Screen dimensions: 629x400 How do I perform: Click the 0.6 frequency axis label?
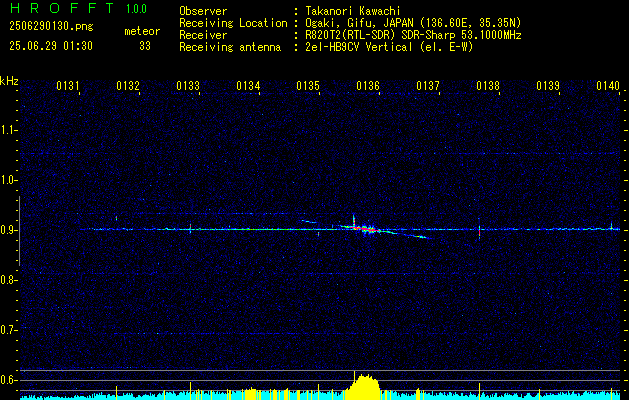point(7,380)
